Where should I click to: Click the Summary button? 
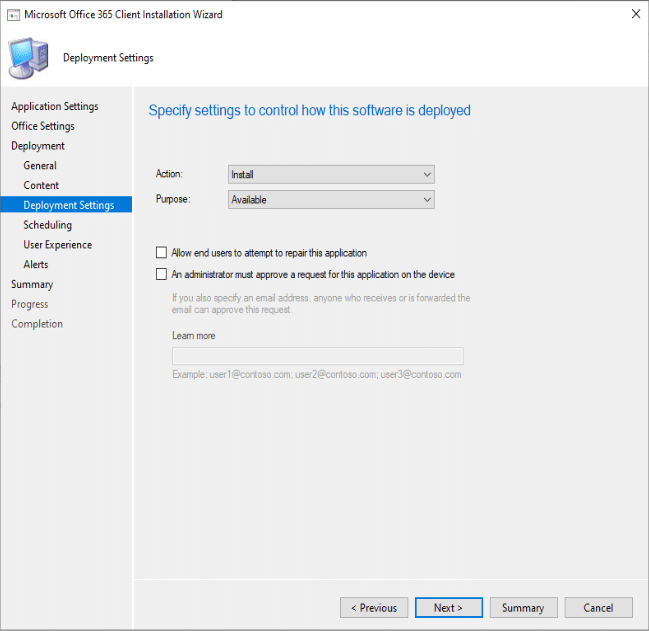point(522,607)
